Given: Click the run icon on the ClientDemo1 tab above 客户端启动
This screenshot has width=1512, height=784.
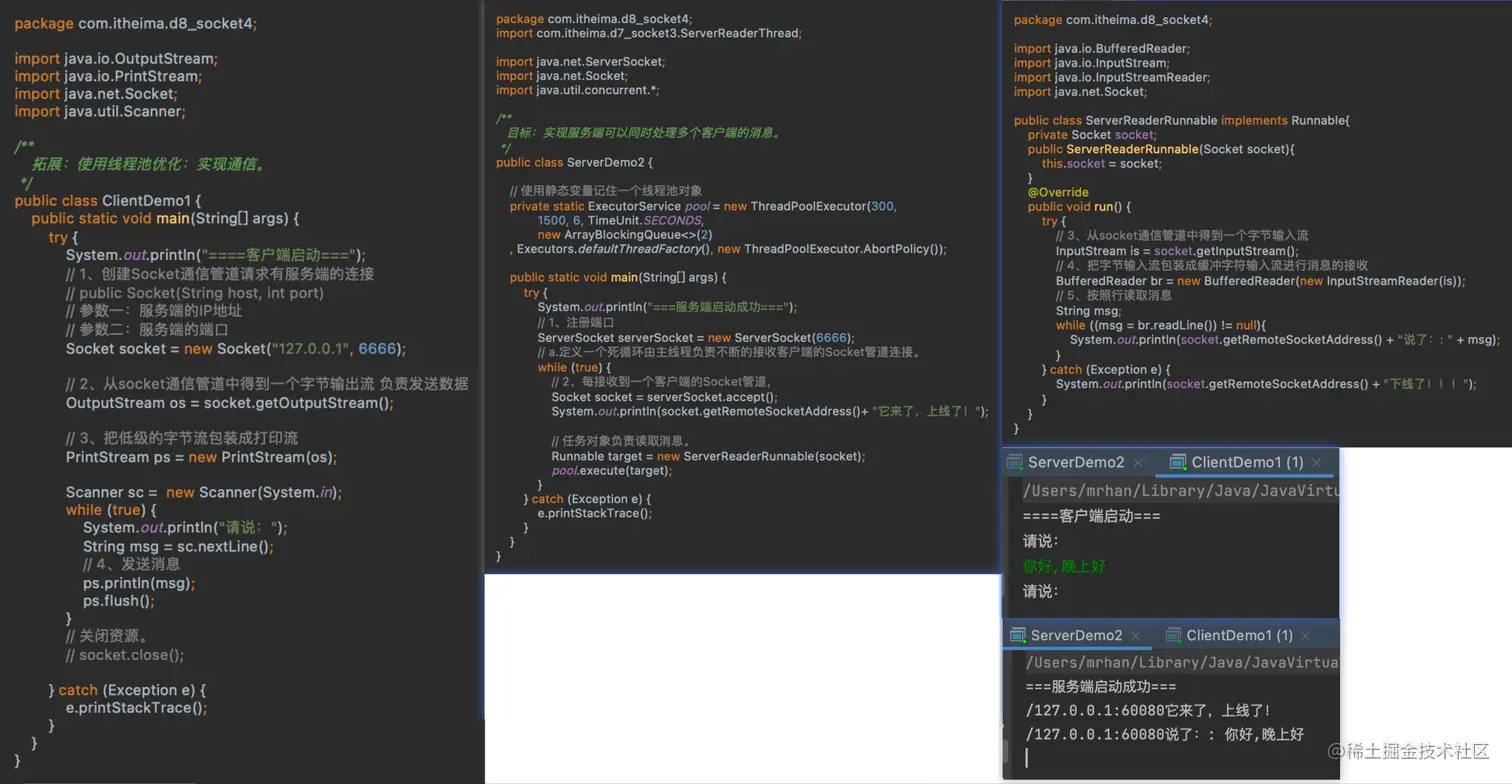Looking at the screenshot, I should point(1178,462).
